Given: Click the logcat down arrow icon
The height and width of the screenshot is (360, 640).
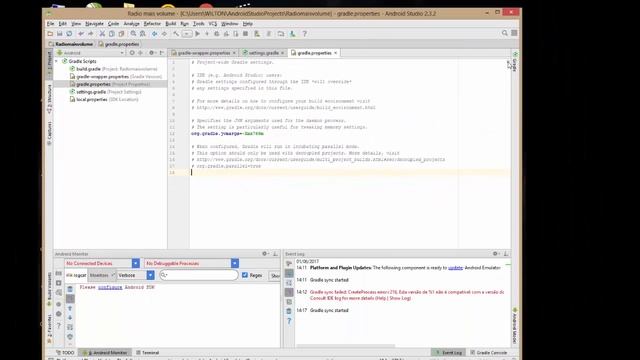Looking at the screenshot, I should [x=70, y=318].
